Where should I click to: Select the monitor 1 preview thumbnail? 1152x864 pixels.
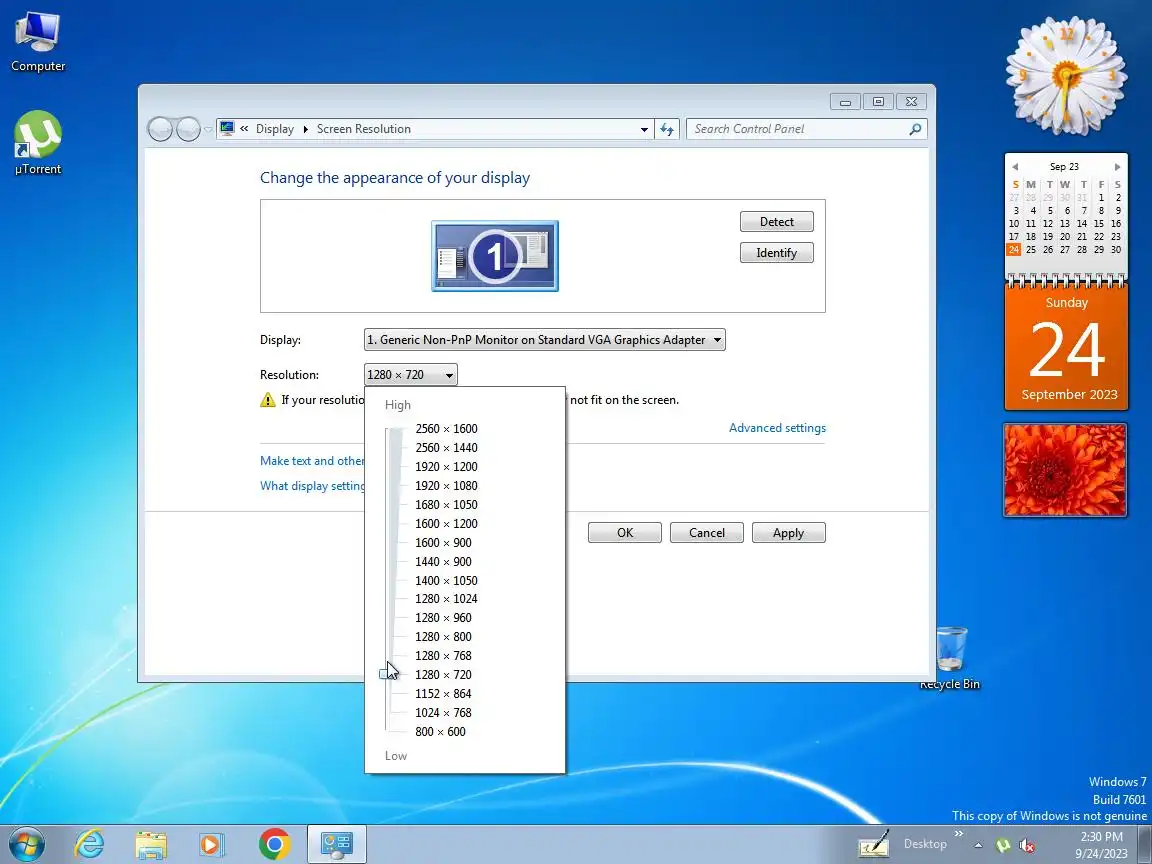(494, 256)
